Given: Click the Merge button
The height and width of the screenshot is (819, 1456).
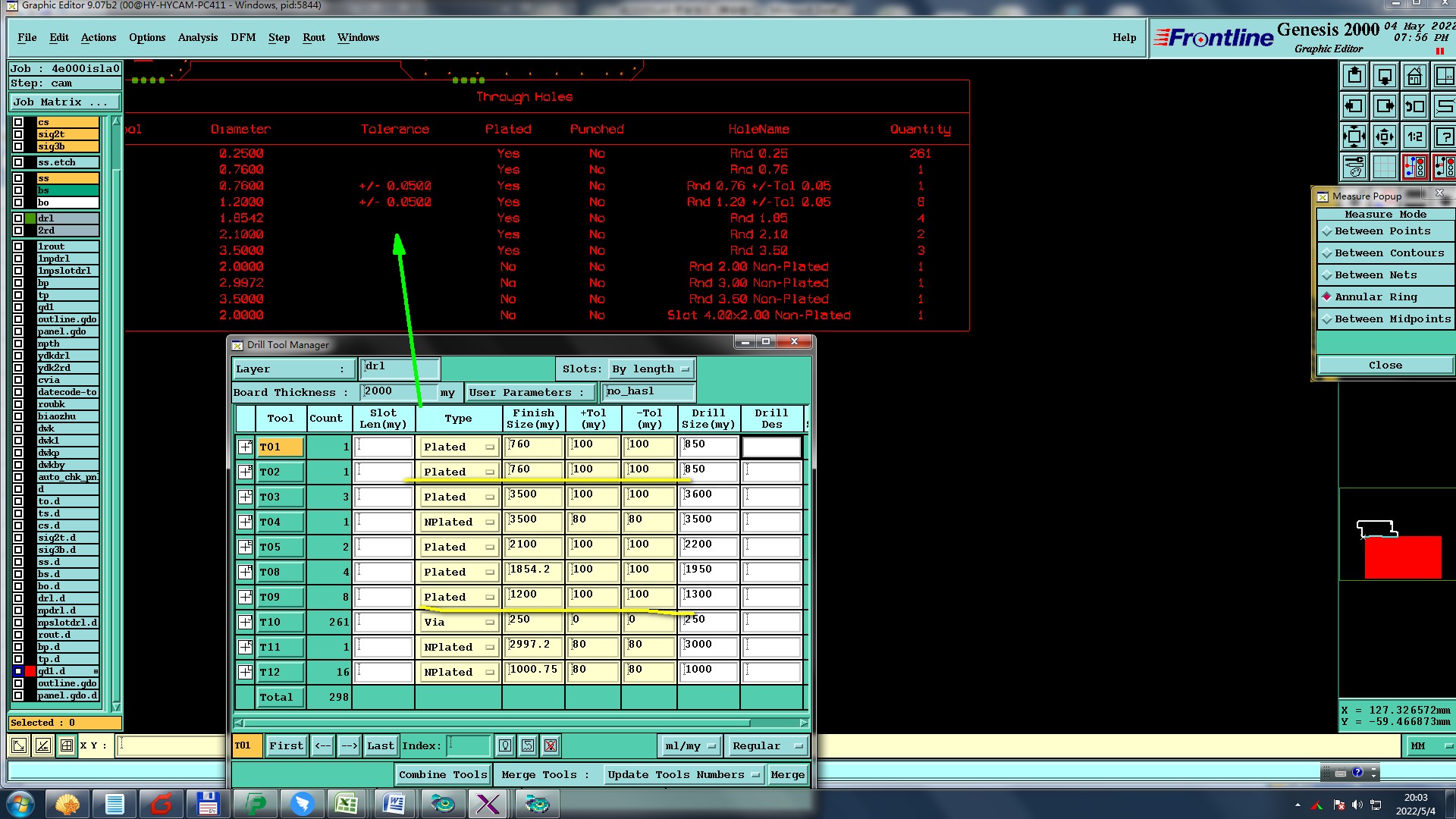Looking at the screenshot, I should point(787,775).
